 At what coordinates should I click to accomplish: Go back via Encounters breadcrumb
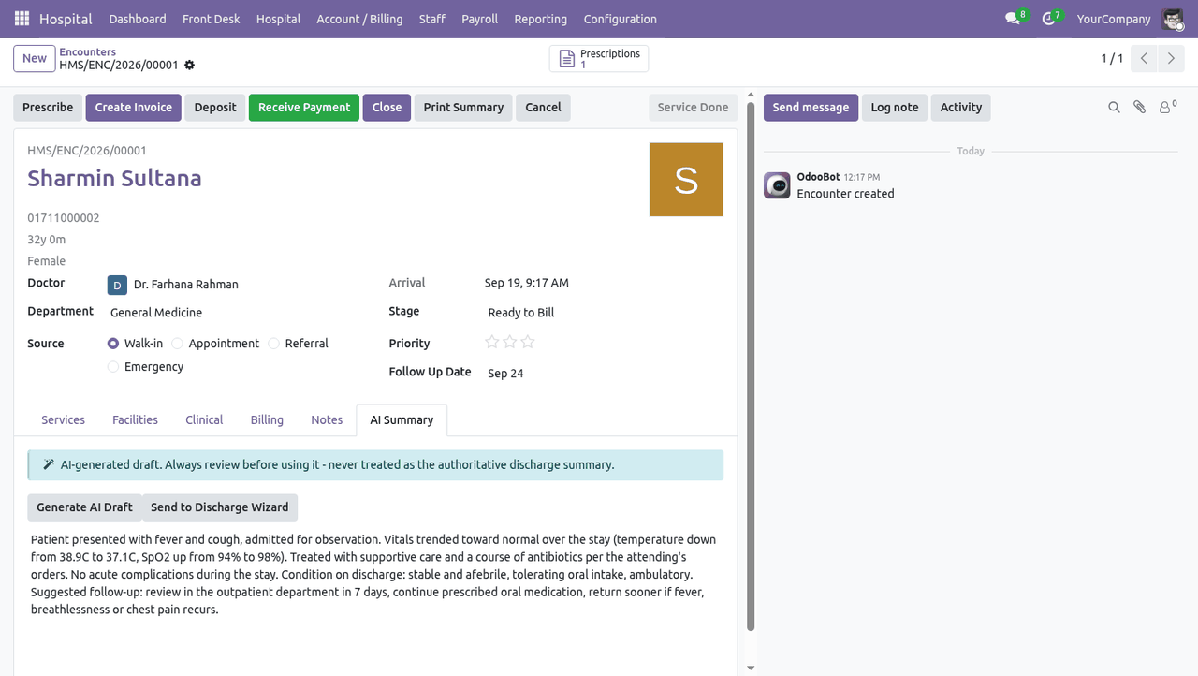coord(88,52)
